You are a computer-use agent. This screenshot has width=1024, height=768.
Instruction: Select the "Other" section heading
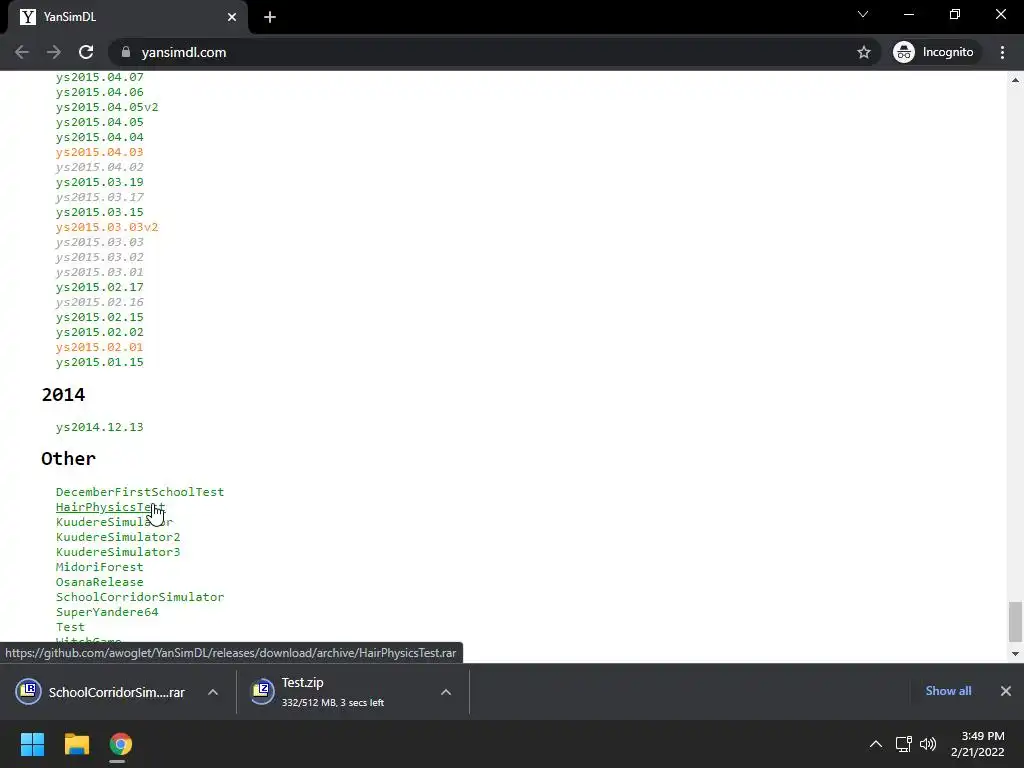(69, 458)
